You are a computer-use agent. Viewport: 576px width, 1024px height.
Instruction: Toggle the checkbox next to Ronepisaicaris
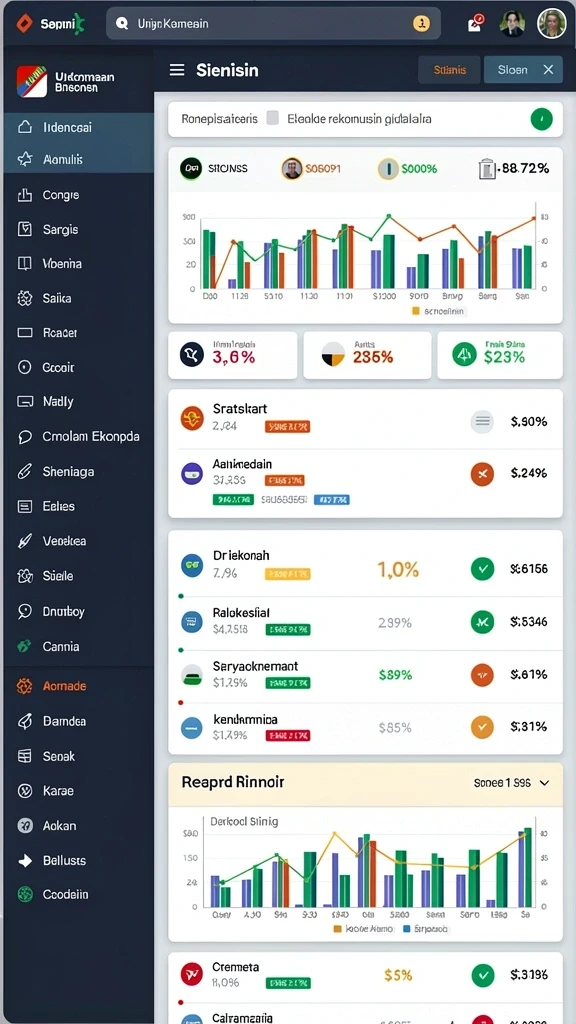[x=273, y=119]
